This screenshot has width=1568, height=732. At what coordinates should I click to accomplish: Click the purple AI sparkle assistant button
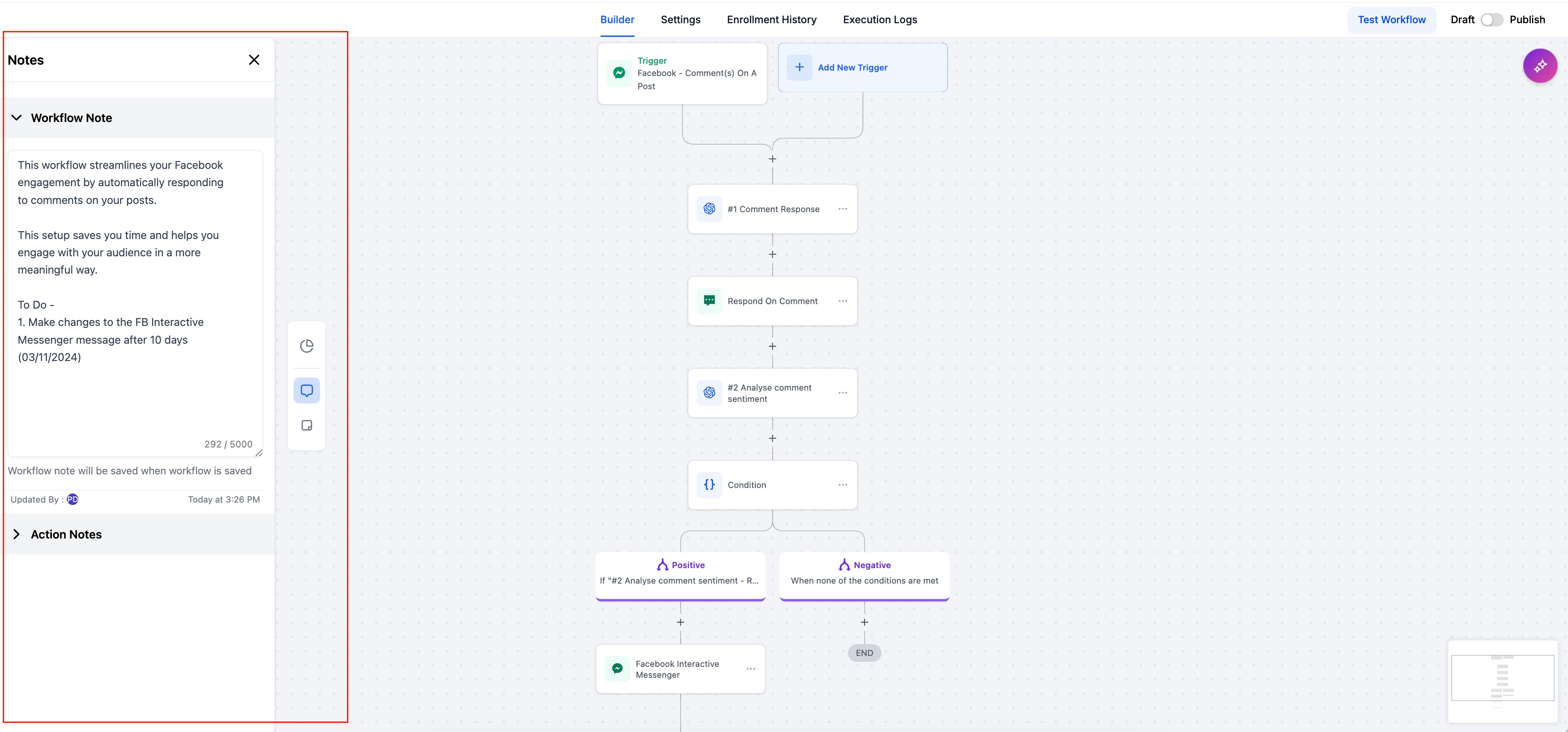point(1539,66)
